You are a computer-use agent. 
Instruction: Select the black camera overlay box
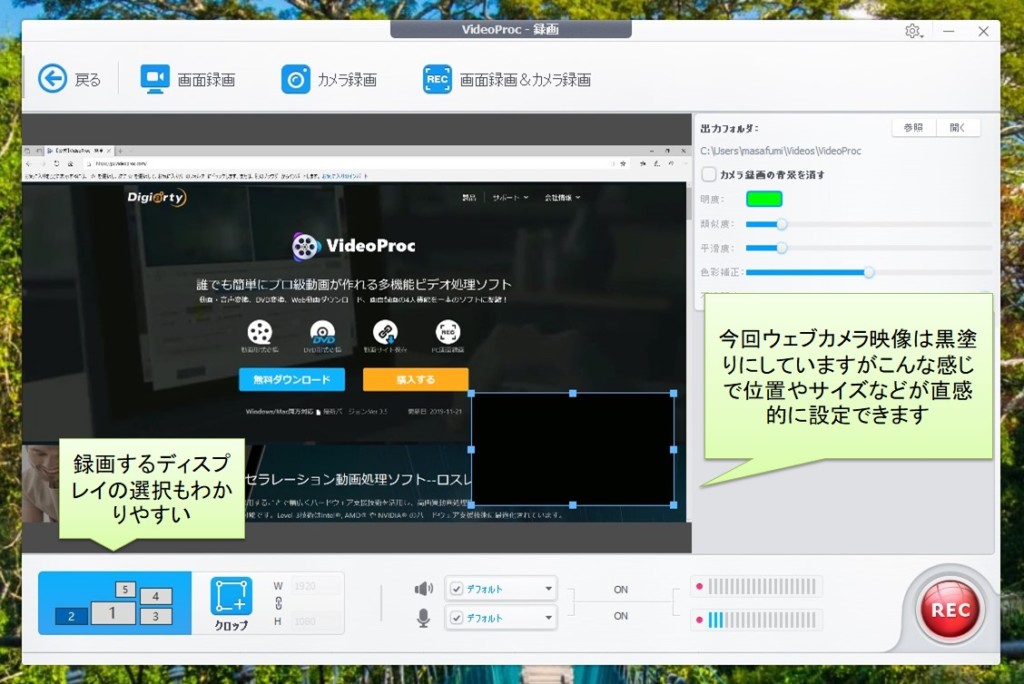click(573, 449)
